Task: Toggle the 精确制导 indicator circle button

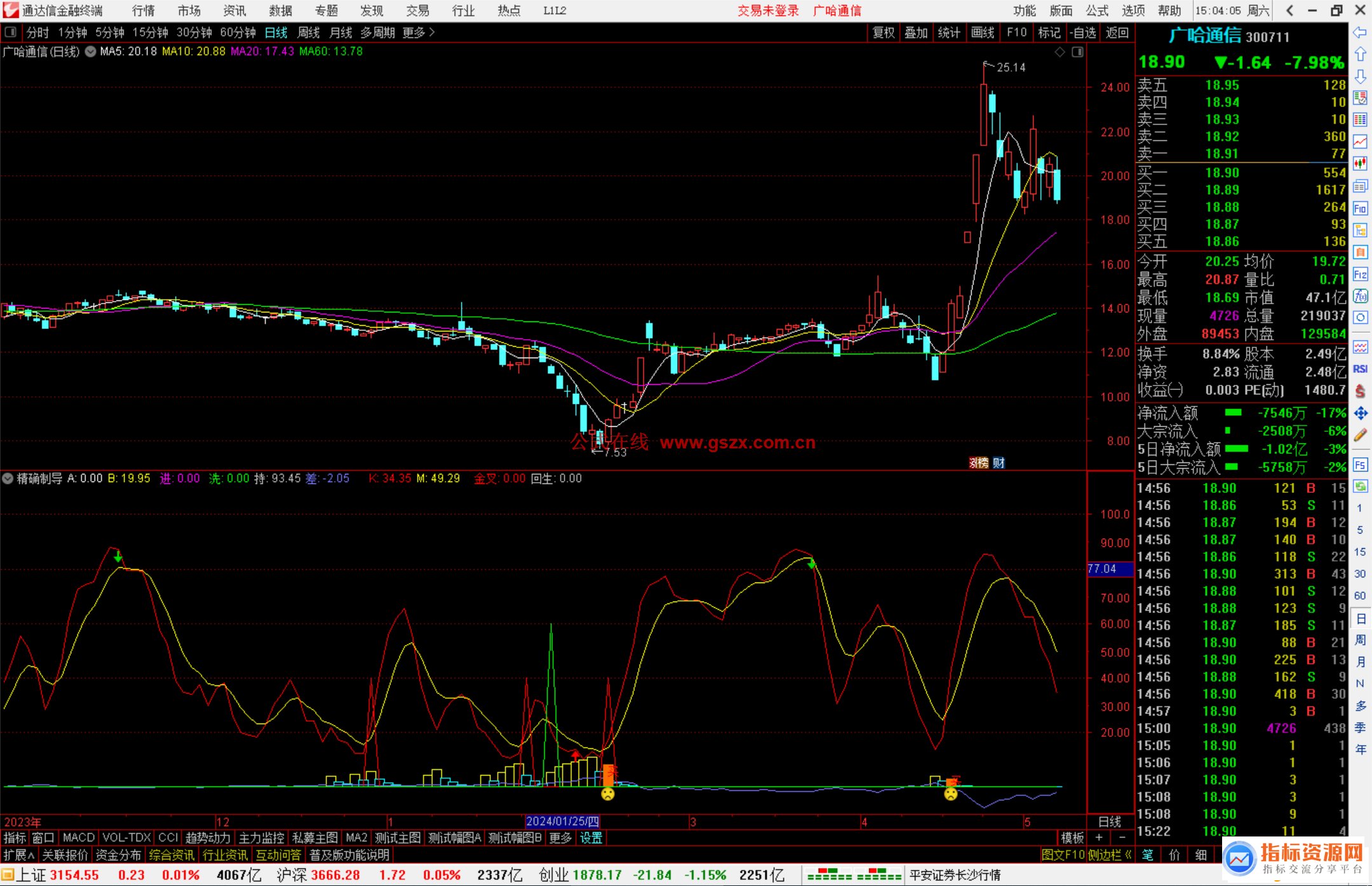Action: click(x=8, y=478)
